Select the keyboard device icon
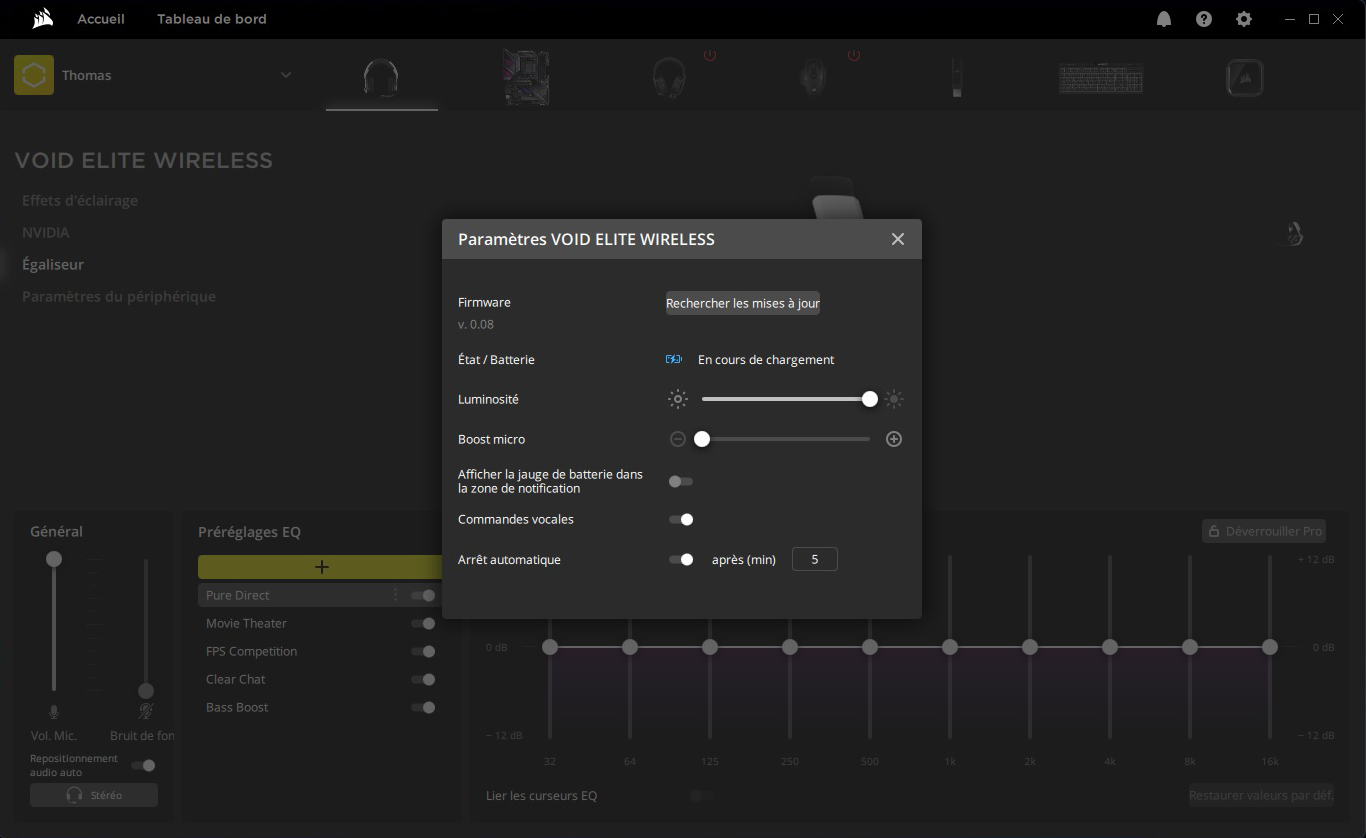The height and width of the screenshot is (838, 1366). 1101,77
